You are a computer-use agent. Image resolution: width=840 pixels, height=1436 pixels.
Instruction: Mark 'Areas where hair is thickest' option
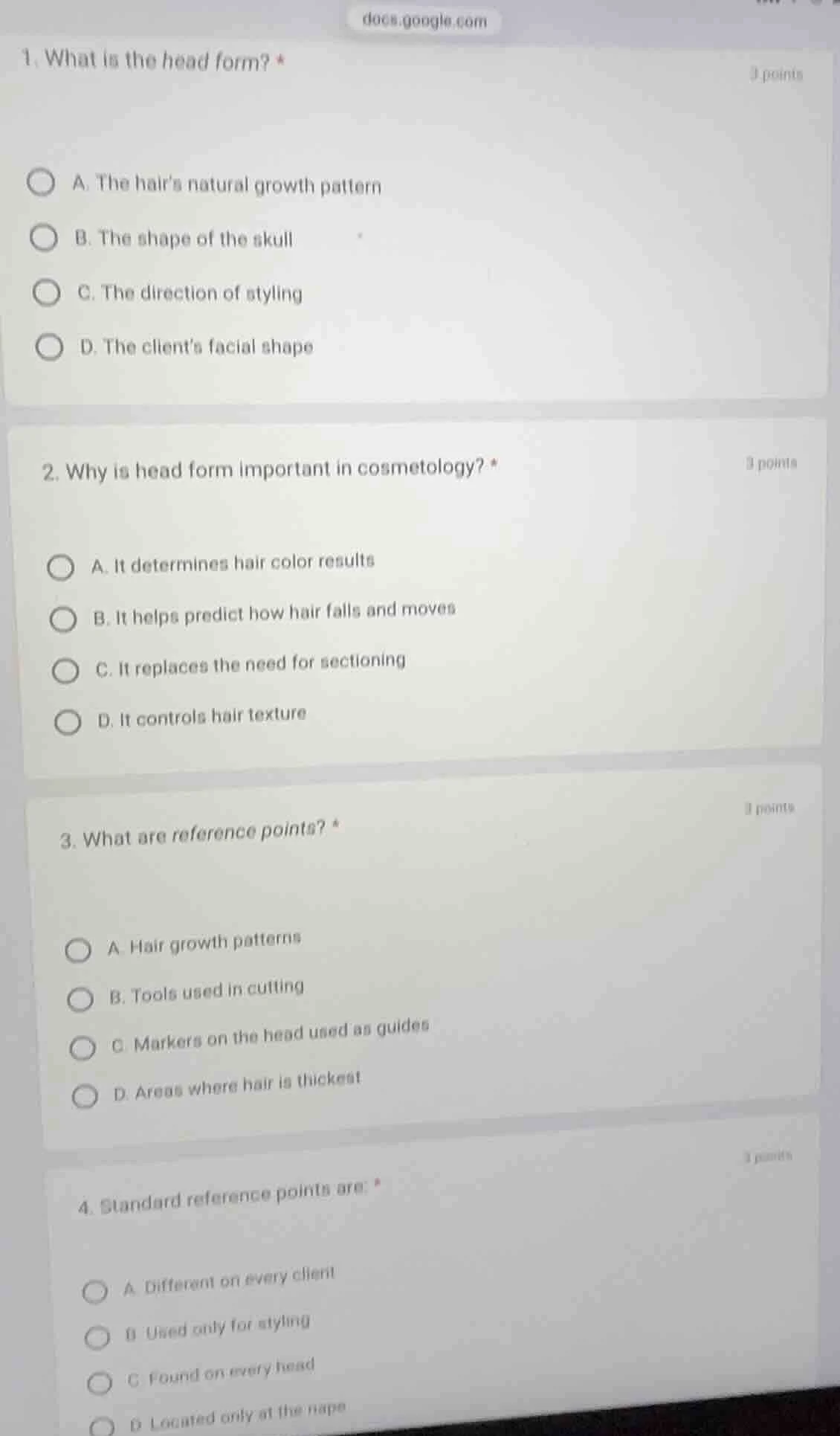pyautogui.click(x=85, y=1097)
